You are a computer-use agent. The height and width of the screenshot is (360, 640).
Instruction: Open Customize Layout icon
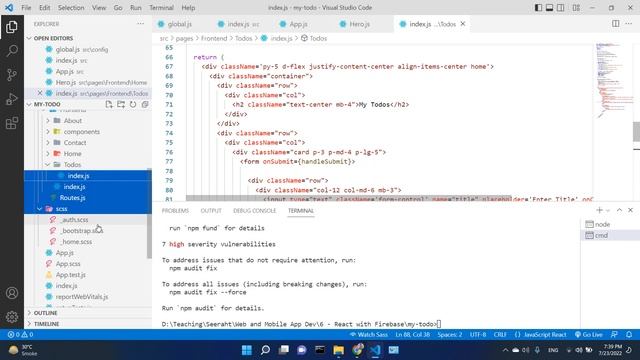click(x=576, y=7)
